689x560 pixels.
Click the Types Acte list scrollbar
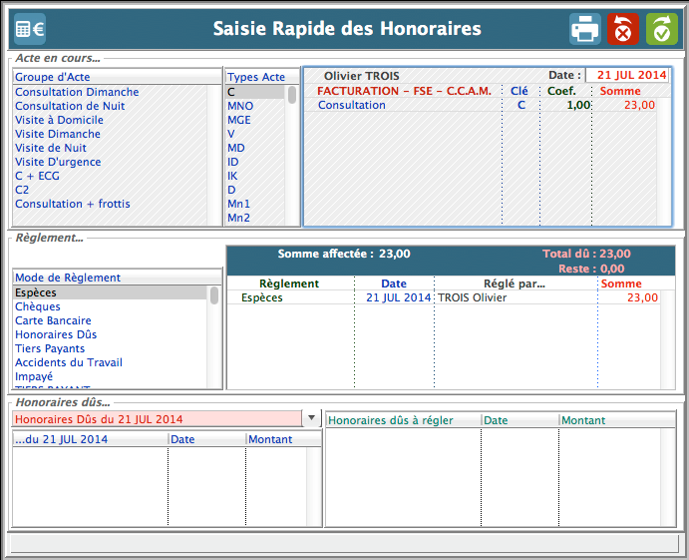[x=292, y=150]
